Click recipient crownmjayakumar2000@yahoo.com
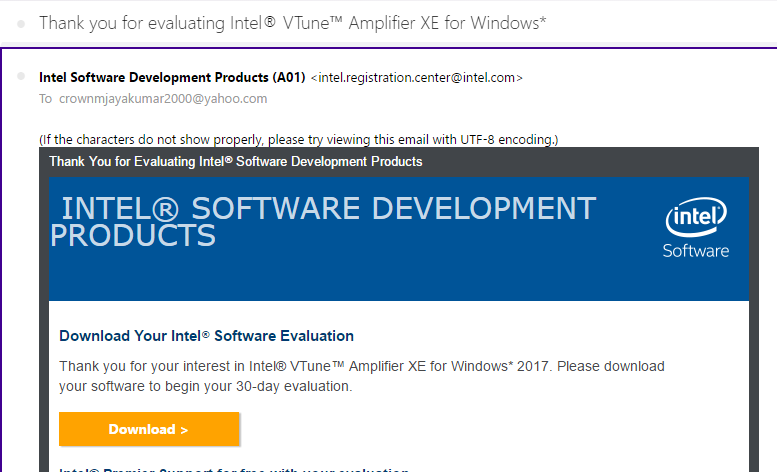Image resolution: width=777 pixels, height=472 pixels. (163, 99)
